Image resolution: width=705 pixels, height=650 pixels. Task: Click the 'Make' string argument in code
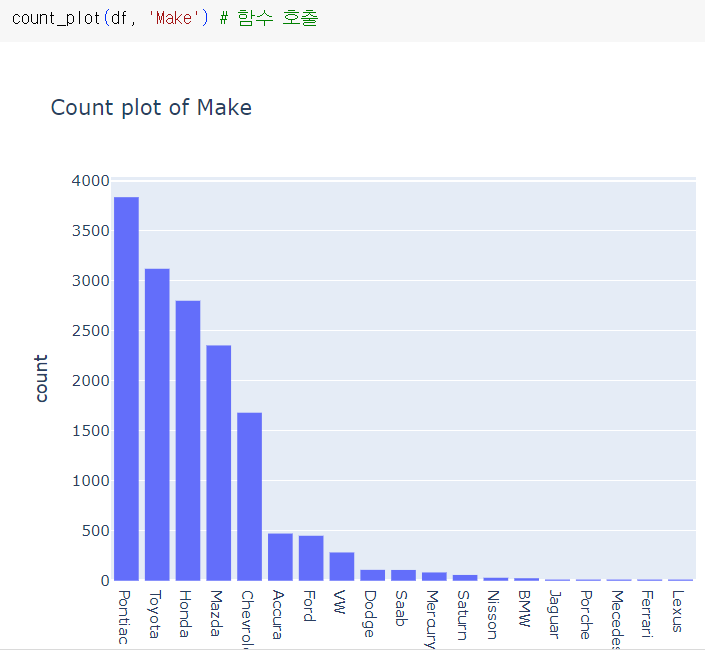click(174, 18)
